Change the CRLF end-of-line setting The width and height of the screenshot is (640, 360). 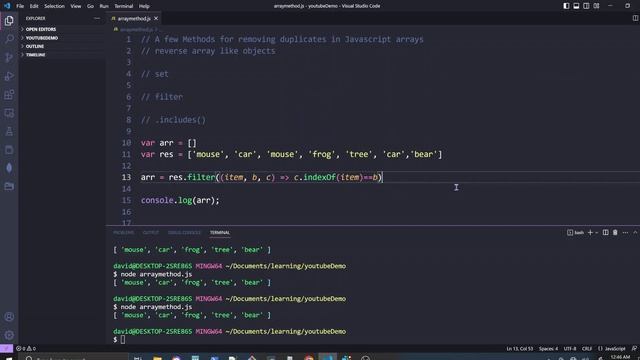[587, 349]
